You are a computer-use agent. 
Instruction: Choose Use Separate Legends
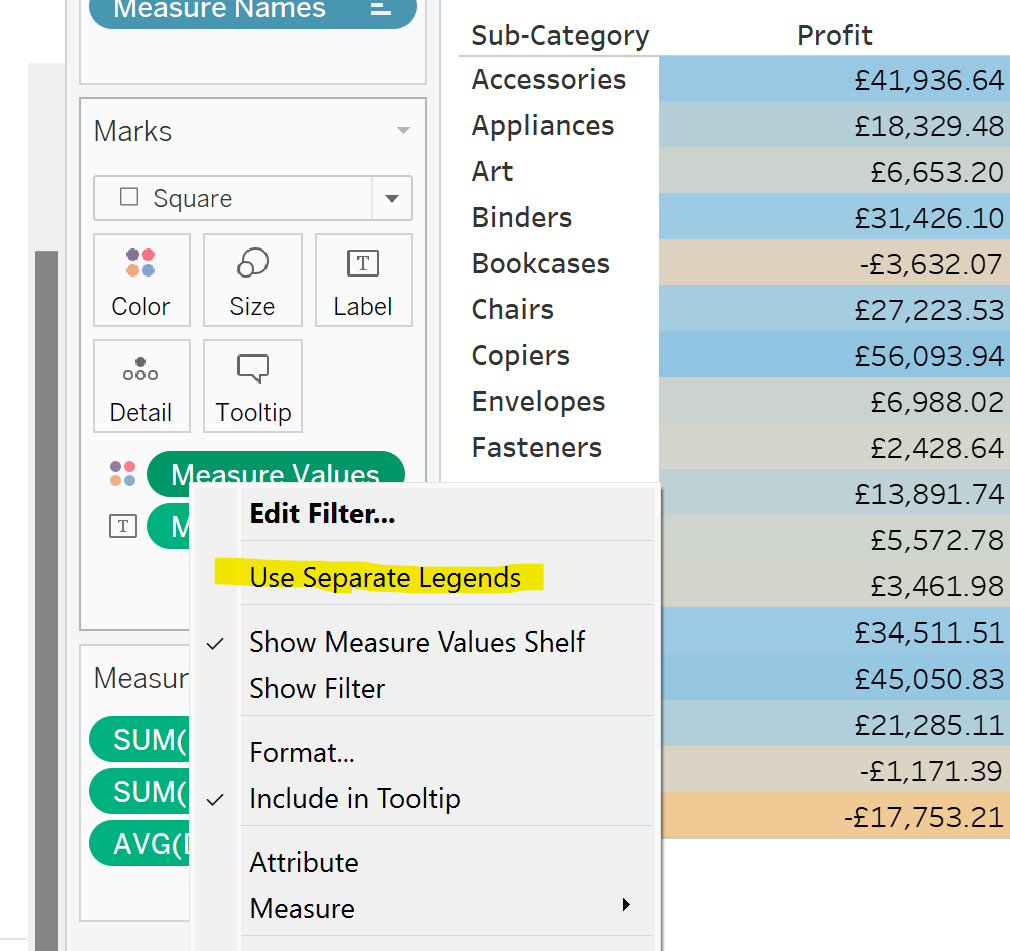pos(385,578)
